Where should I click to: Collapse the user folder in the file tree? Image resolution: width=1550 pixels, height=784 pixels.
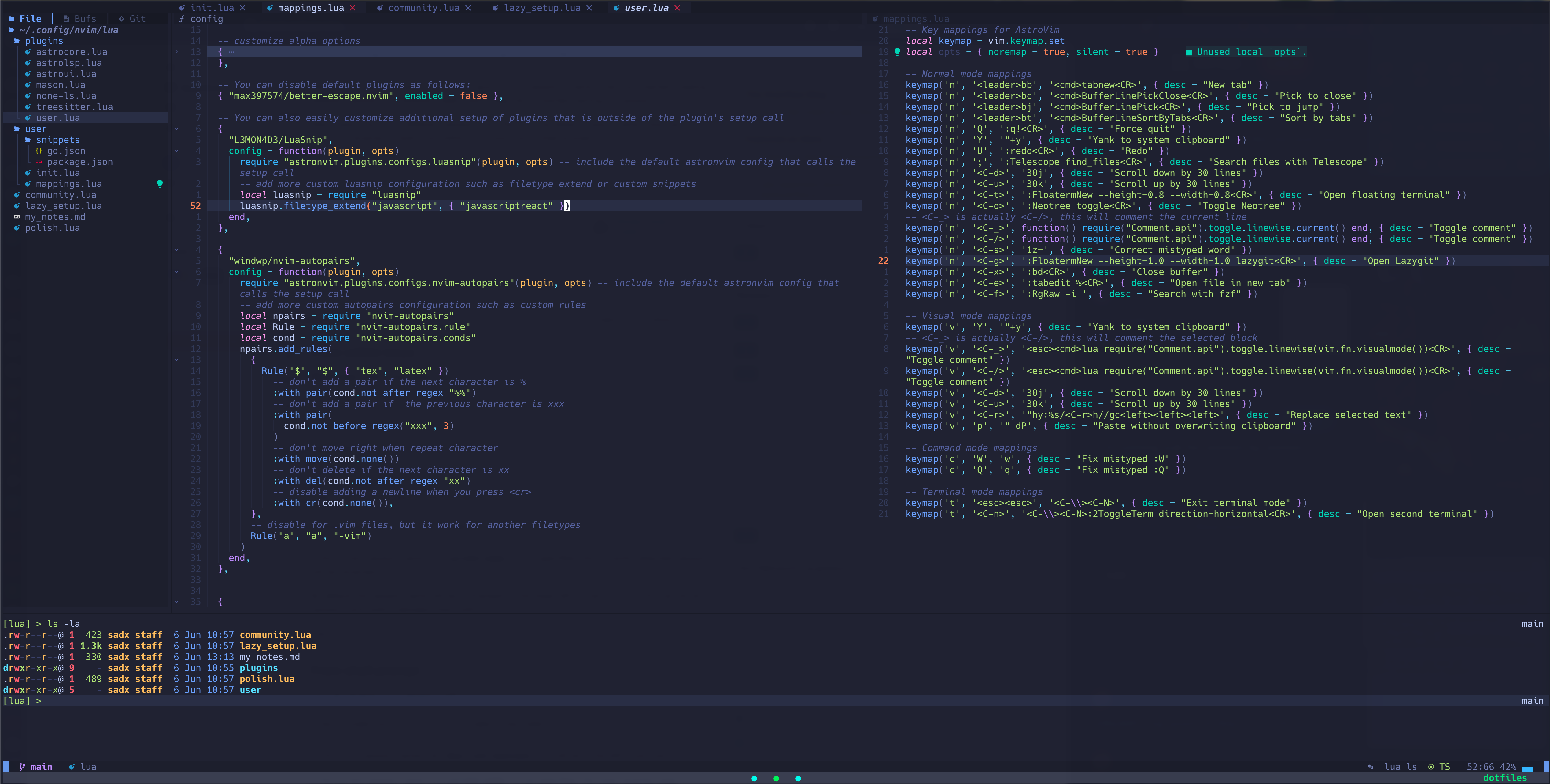click(x=30, y=129)
